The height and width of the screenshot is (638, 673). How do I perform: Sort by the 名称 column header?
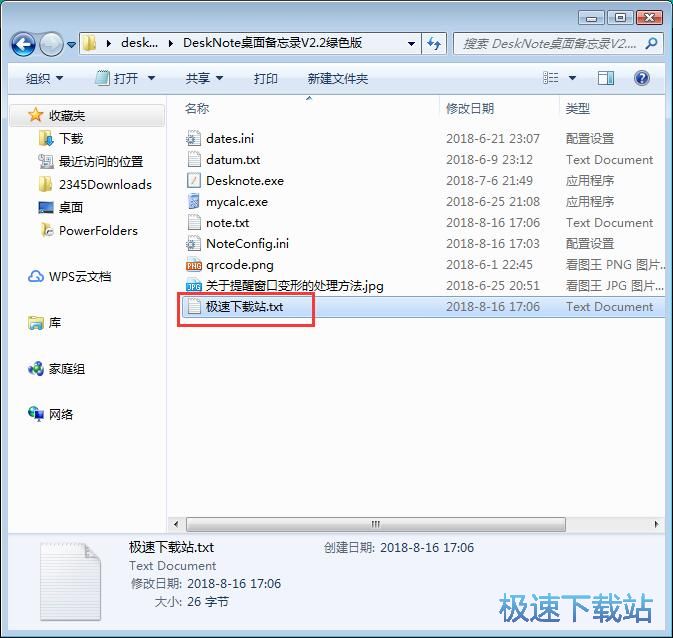[x=197, y=108]
